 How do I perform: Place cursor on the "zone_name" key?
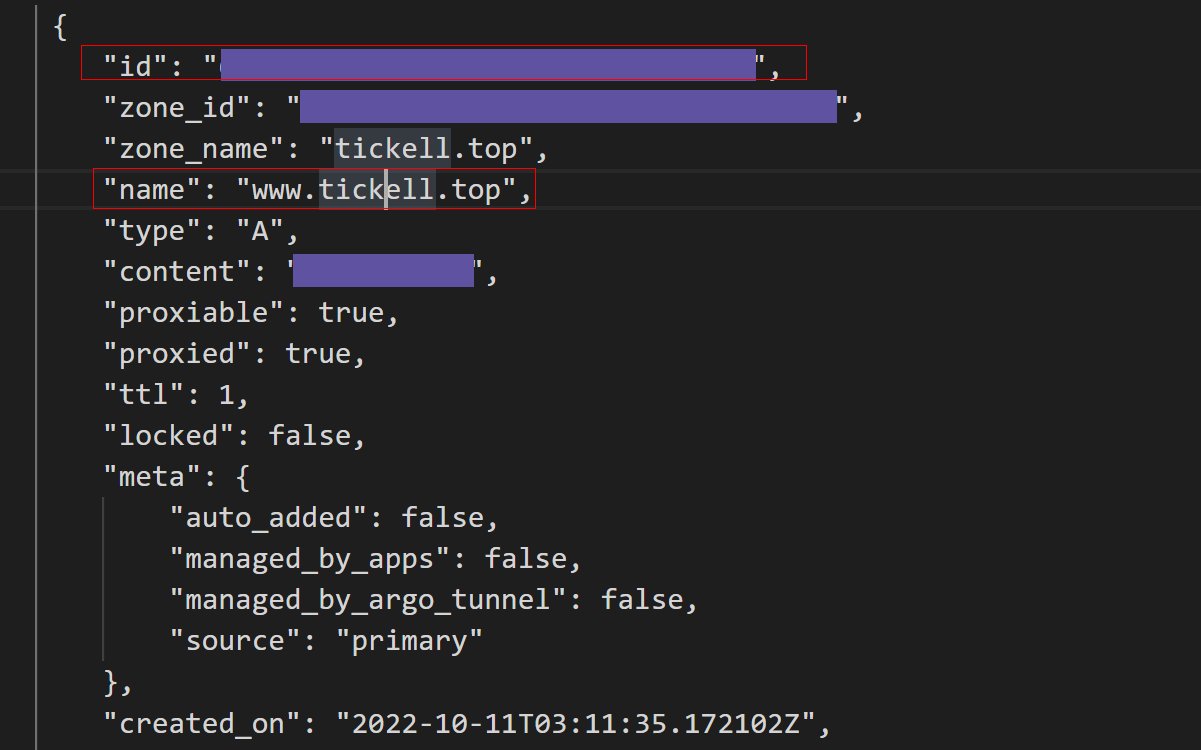[x=186, y=149]
